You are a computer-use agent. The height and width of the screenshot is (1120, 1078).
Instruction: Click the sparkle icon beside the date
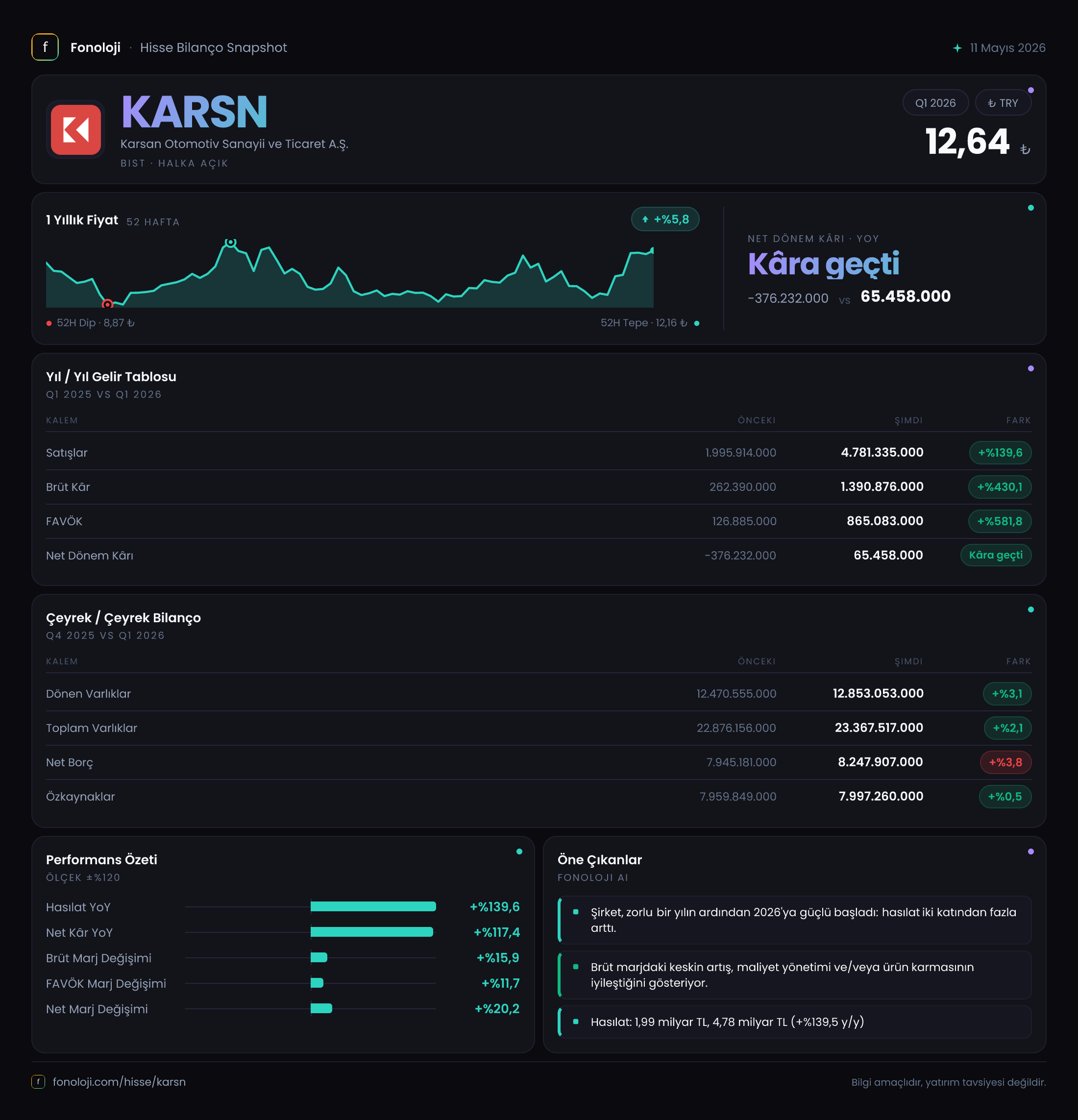click(x=957, y=48)
